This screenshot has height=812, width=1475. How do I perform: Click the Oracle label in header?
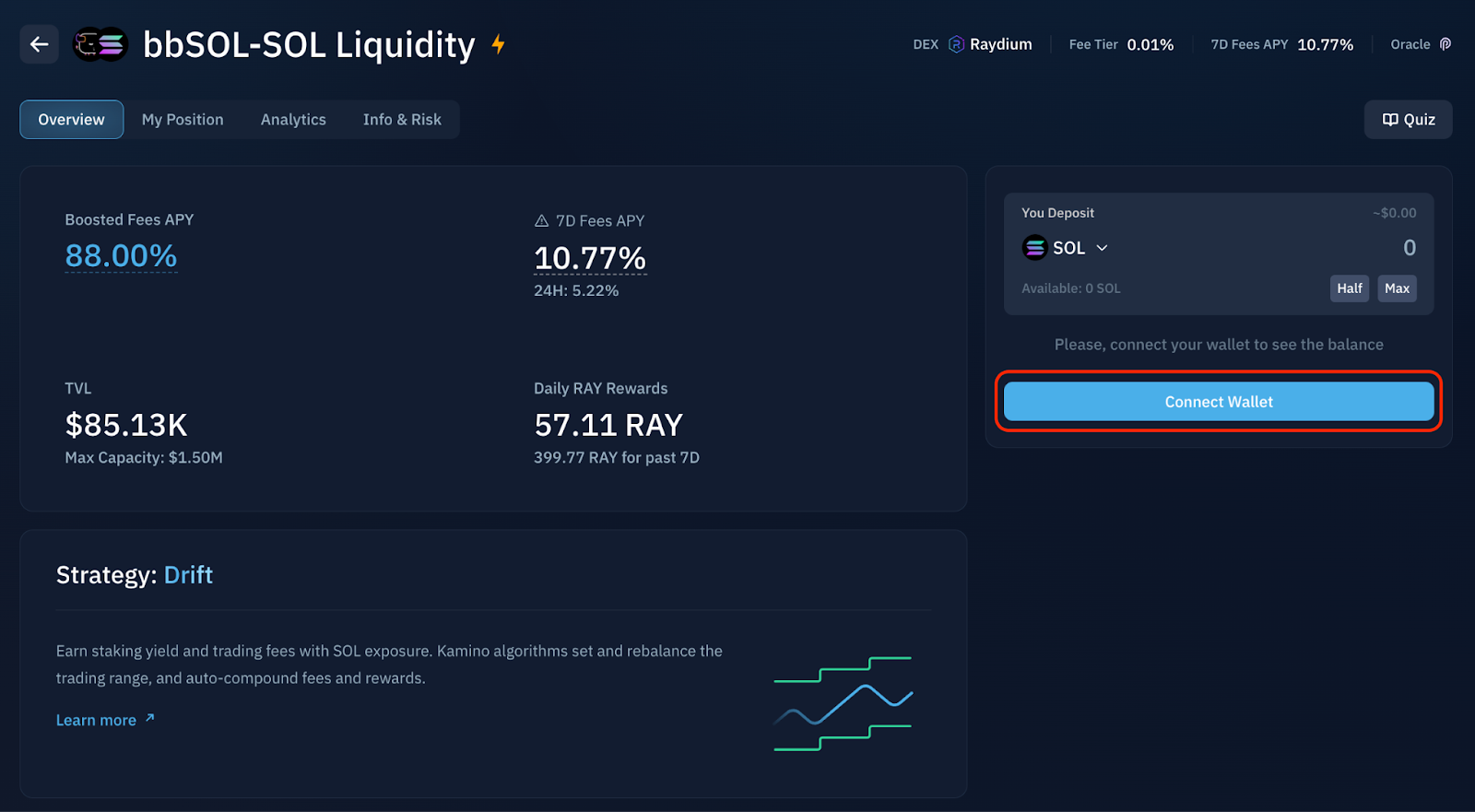(x=1410, y=44)
